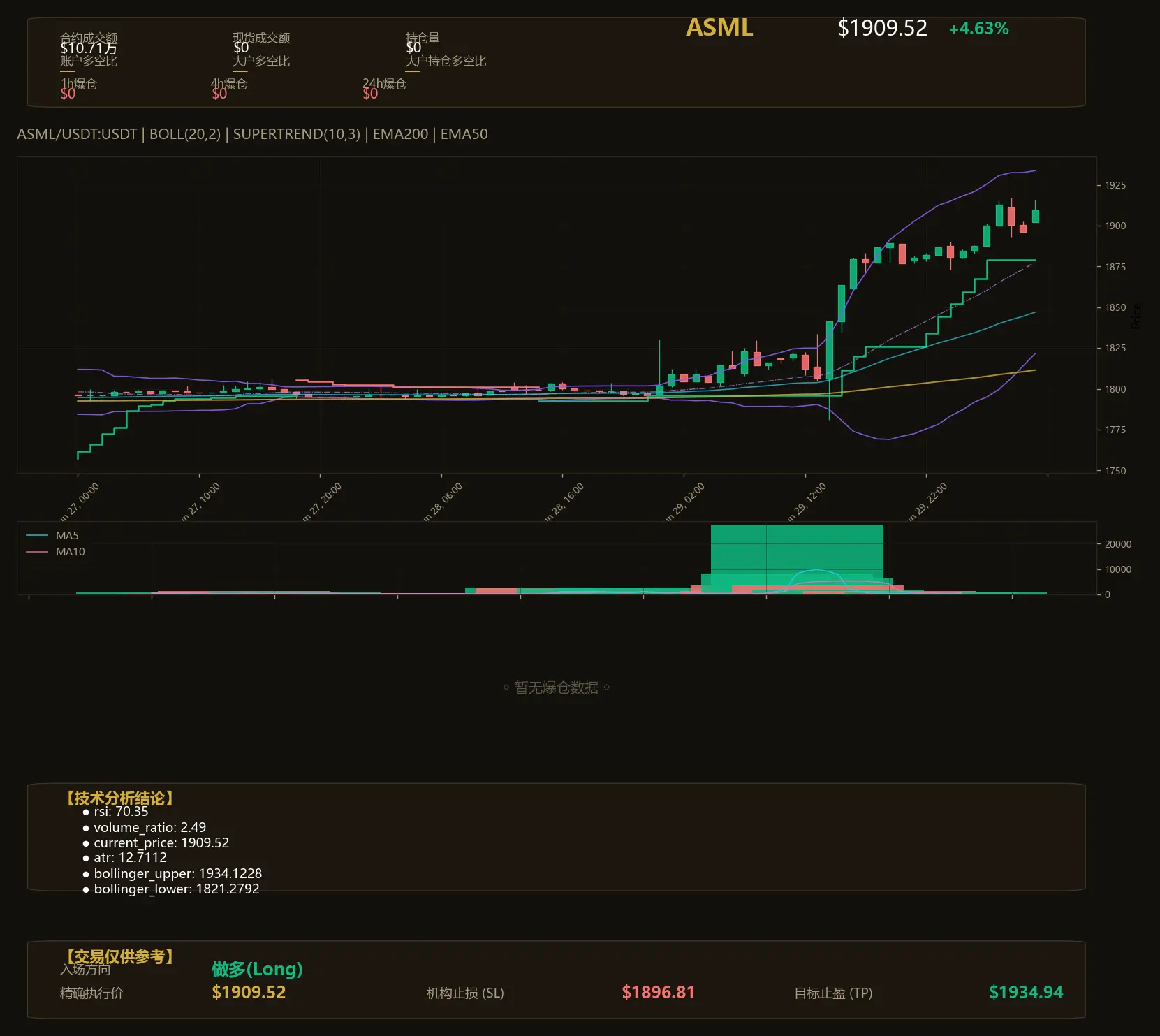Screen dimensions: 1160x1036
Task: Click the $1909.52 price beside ASML title
Action: pyautogui.click(x=883, y=28)
